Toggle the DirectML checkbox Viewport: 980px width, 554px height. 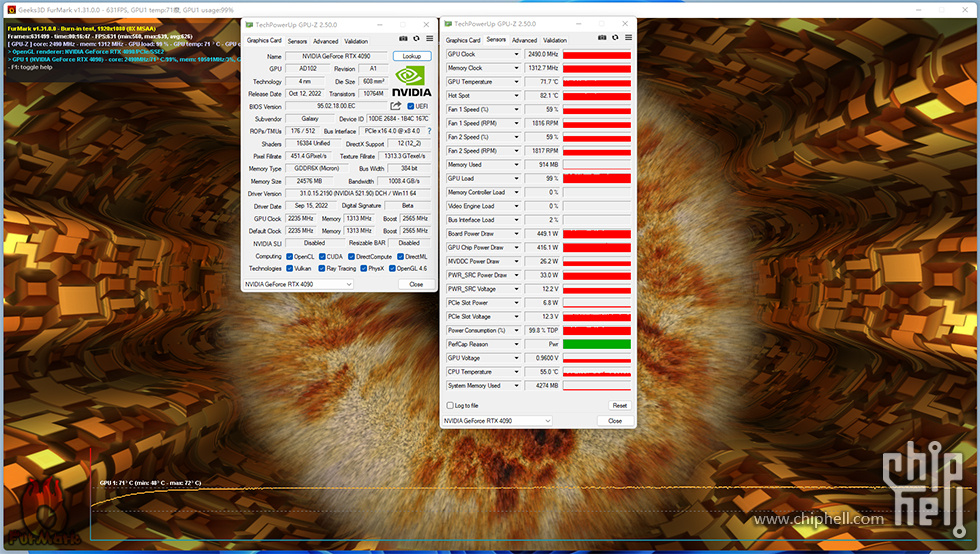[x=401, y=256]
